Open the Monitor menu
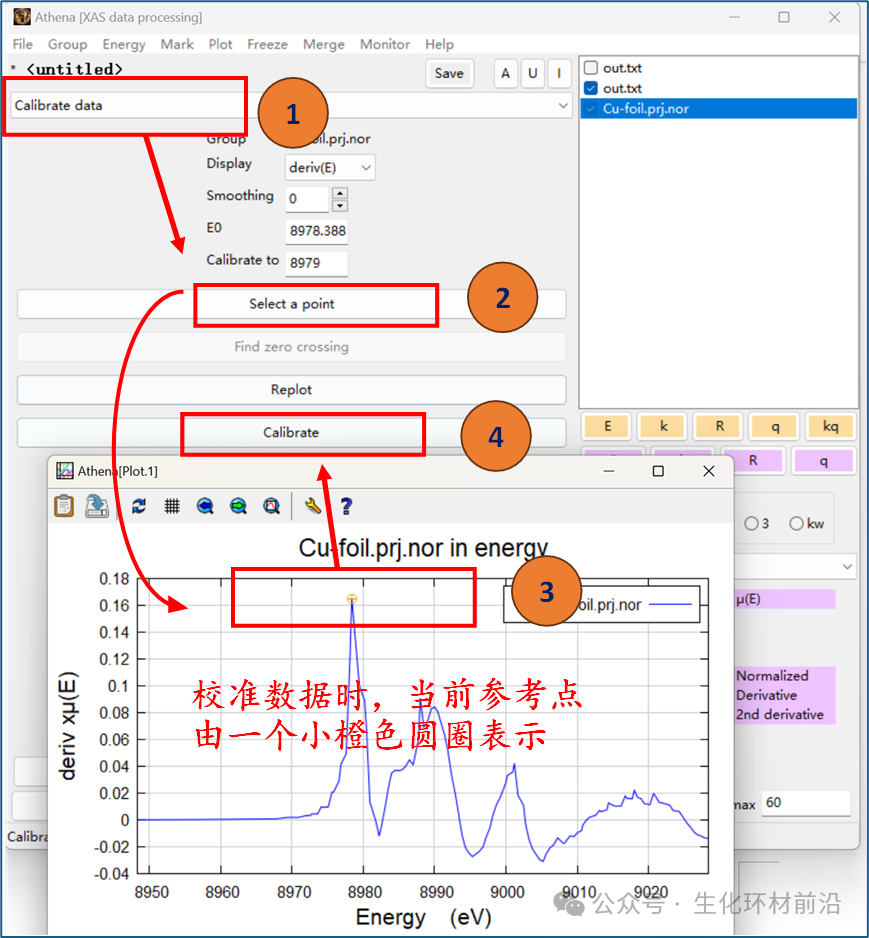The width and height of the screenshot is (869, 938). pyautogui.click(x=385, y=44)
